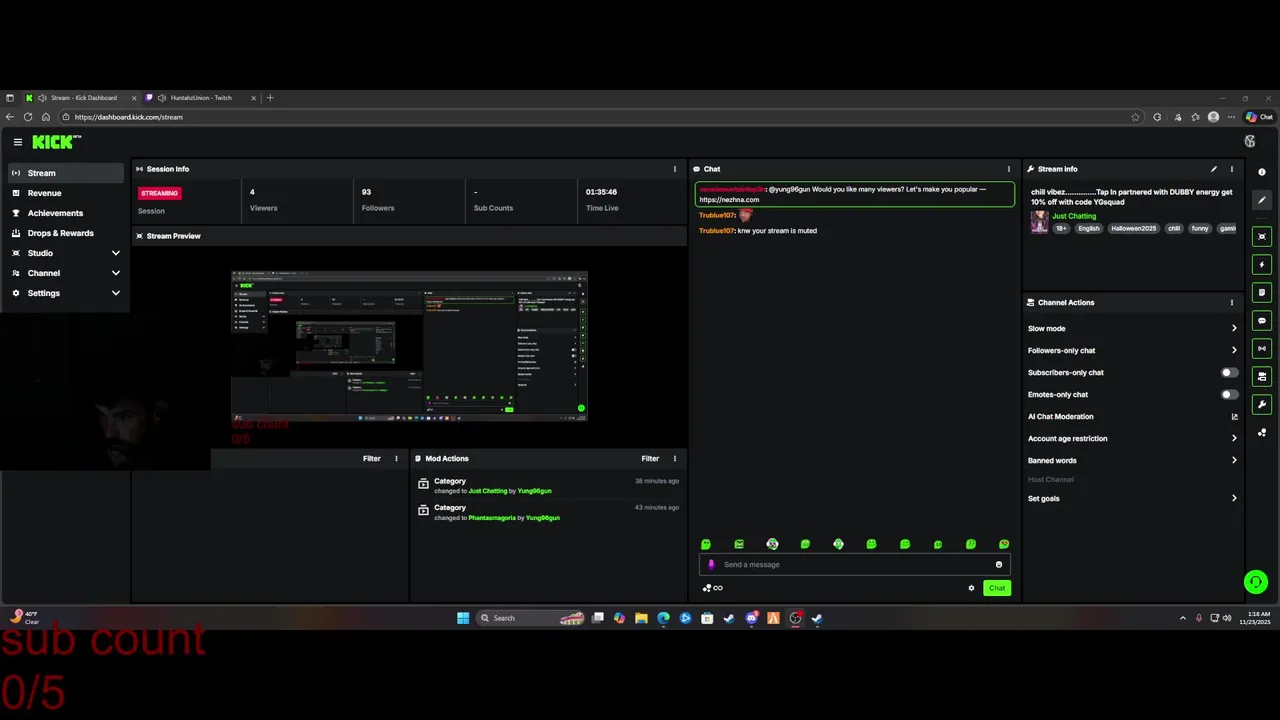This screenshot has height=720, width=1280.
Task: Click the Trublue107 username in muted message
Action: pos(716,231)
